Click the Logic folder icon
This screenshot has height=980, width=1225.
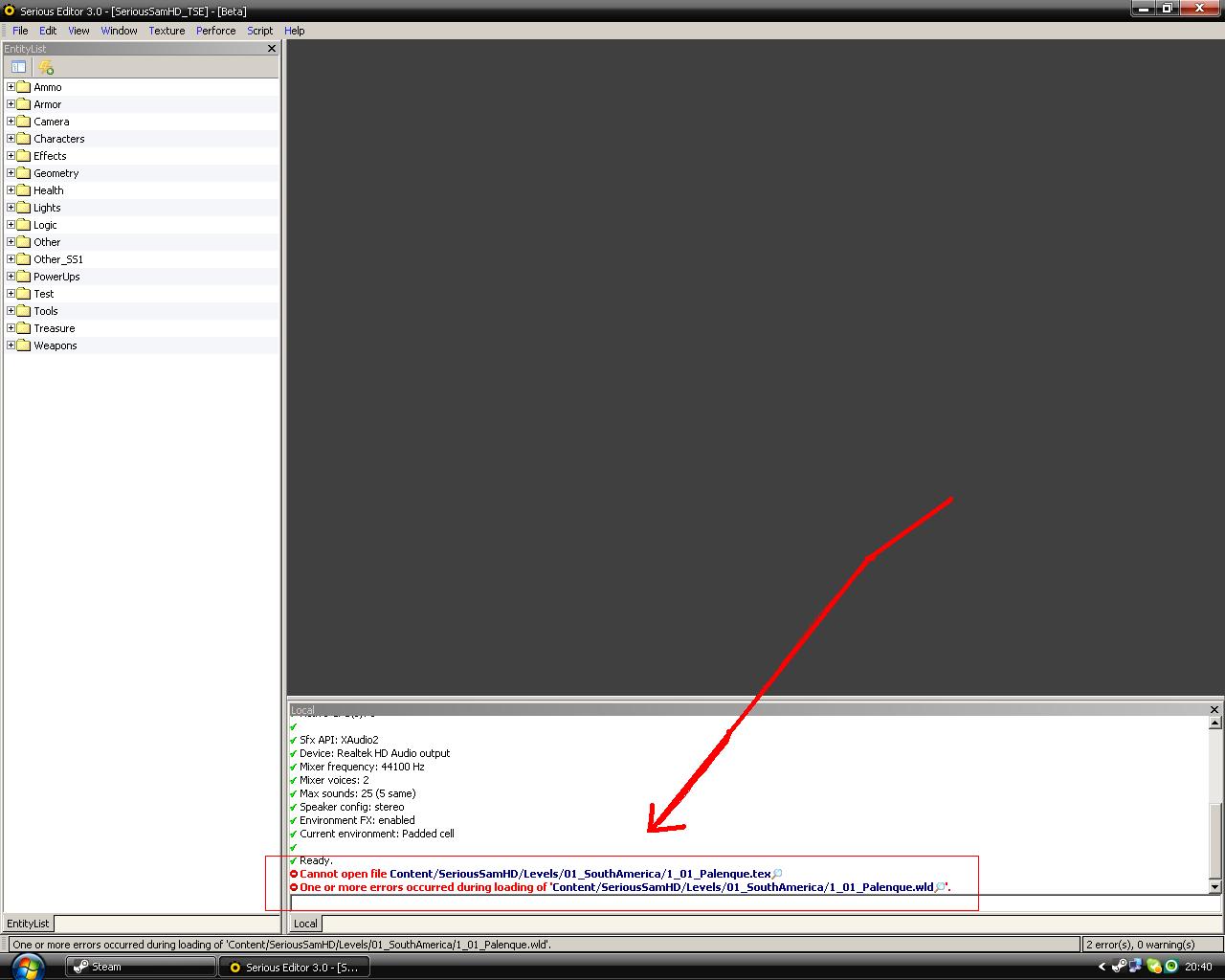[x=24, y=225]
